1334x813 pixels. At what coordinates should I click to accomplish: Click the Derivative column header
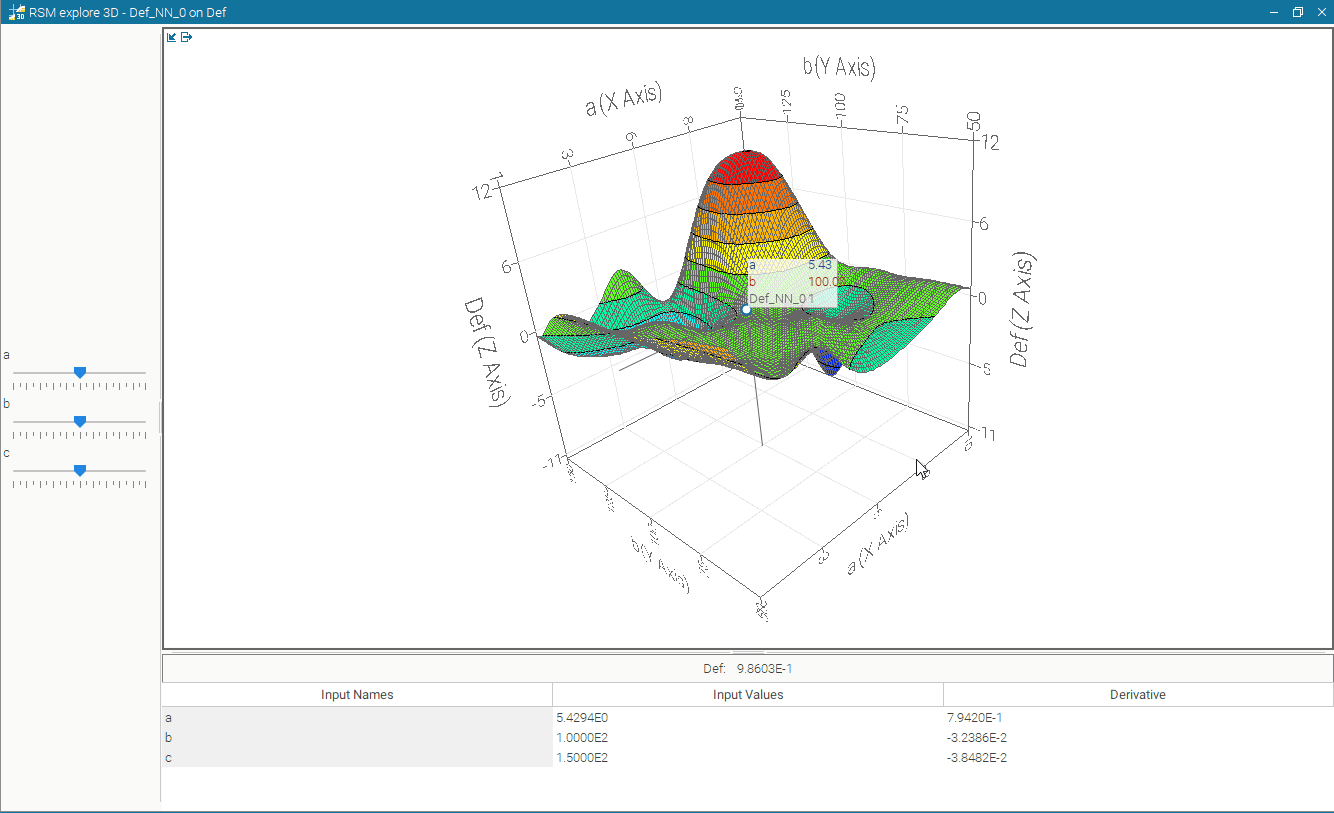click(1137, 695)
